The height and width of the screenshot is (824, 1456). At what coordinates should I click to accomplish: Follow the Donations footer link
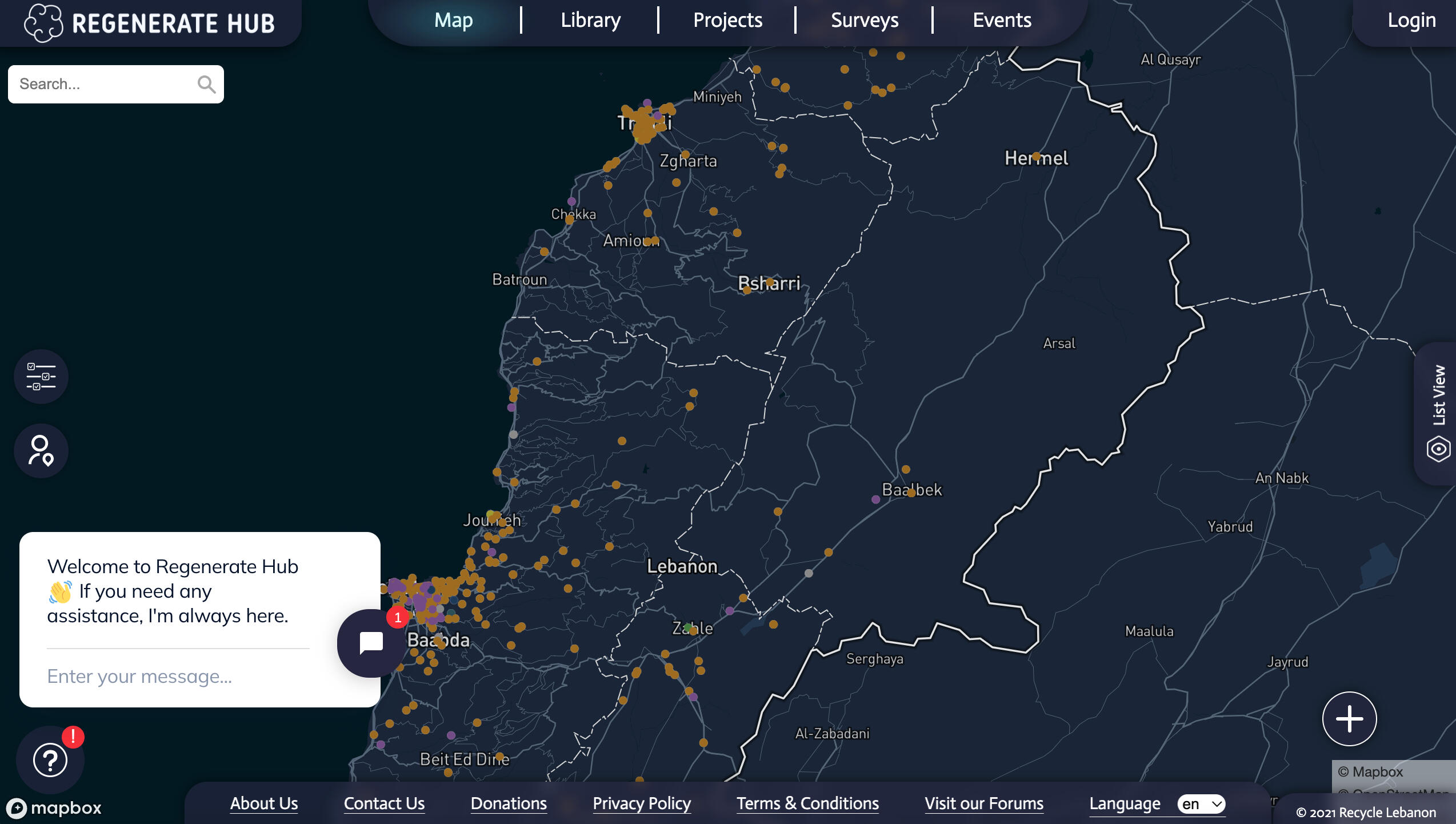[509, 803]
